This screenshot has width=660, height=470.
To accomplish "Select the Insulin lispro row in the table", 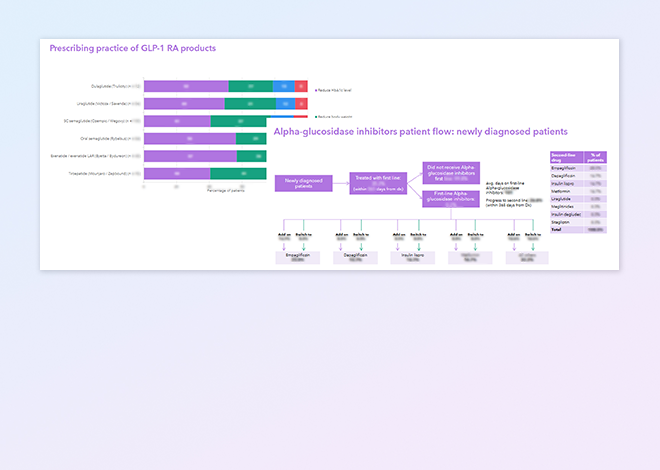I will pyautogui.click(x=578, y=183).
